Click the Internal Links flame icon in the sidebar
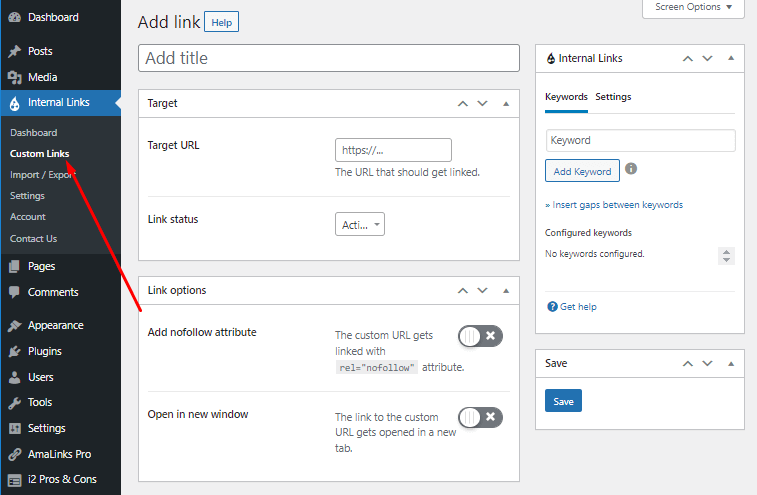 [15, 103]
